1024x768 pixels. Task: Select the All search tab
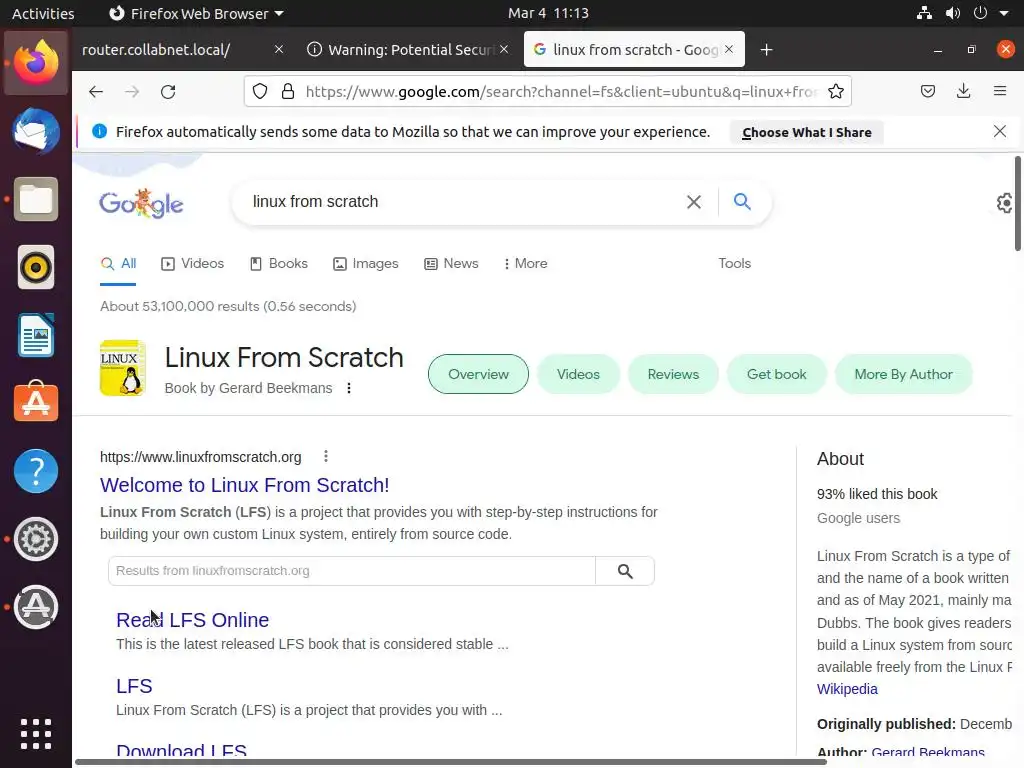click(x=118, y=263)
